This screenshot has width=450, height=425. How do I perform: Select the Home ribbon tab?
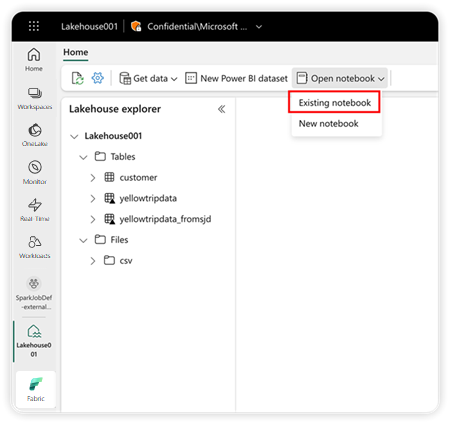76,52
